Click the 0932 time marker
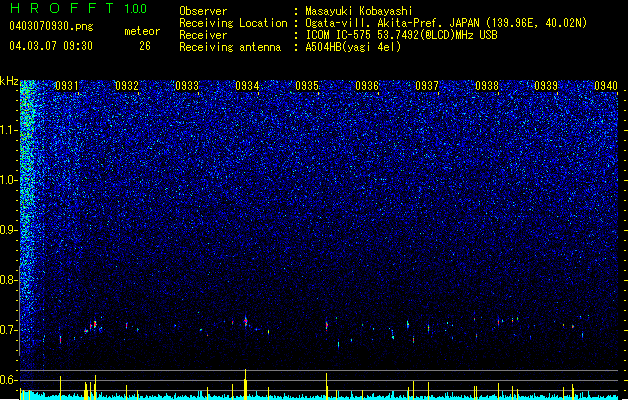Screen dimensions: 629x400 point(127,86)
